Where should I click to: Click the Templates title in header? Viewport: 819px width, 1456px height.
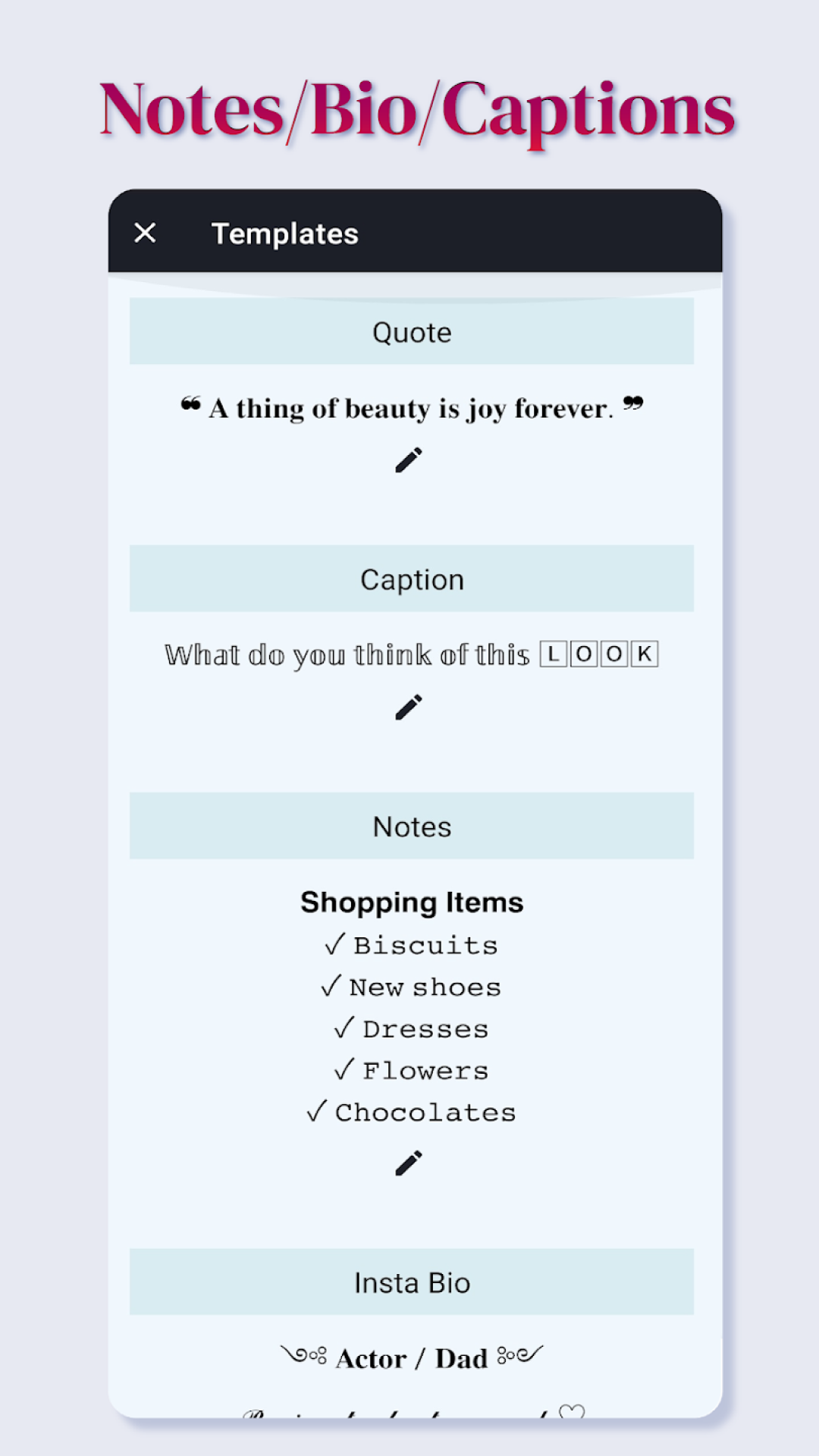284,234
